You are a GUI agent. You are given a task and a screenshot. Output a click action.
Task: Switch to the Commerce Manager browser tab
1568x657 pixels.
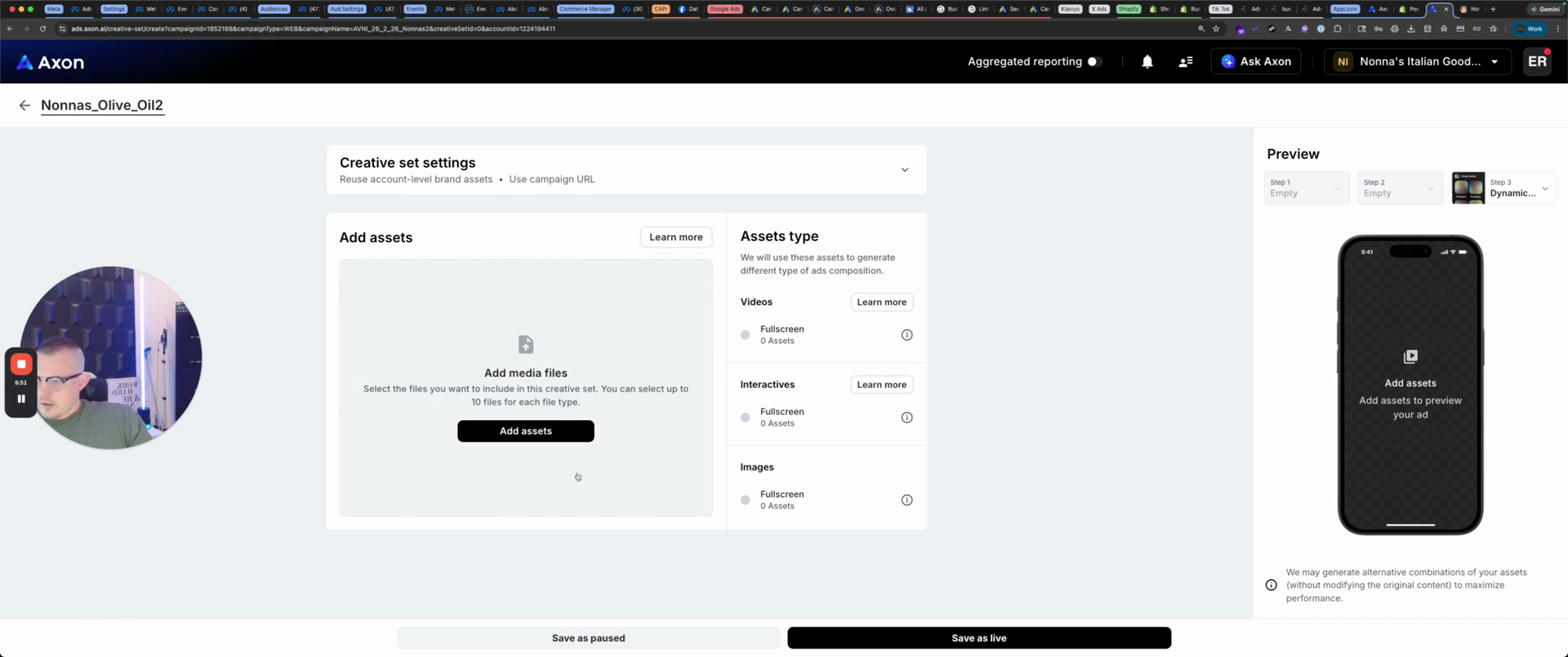click(585, 9)
